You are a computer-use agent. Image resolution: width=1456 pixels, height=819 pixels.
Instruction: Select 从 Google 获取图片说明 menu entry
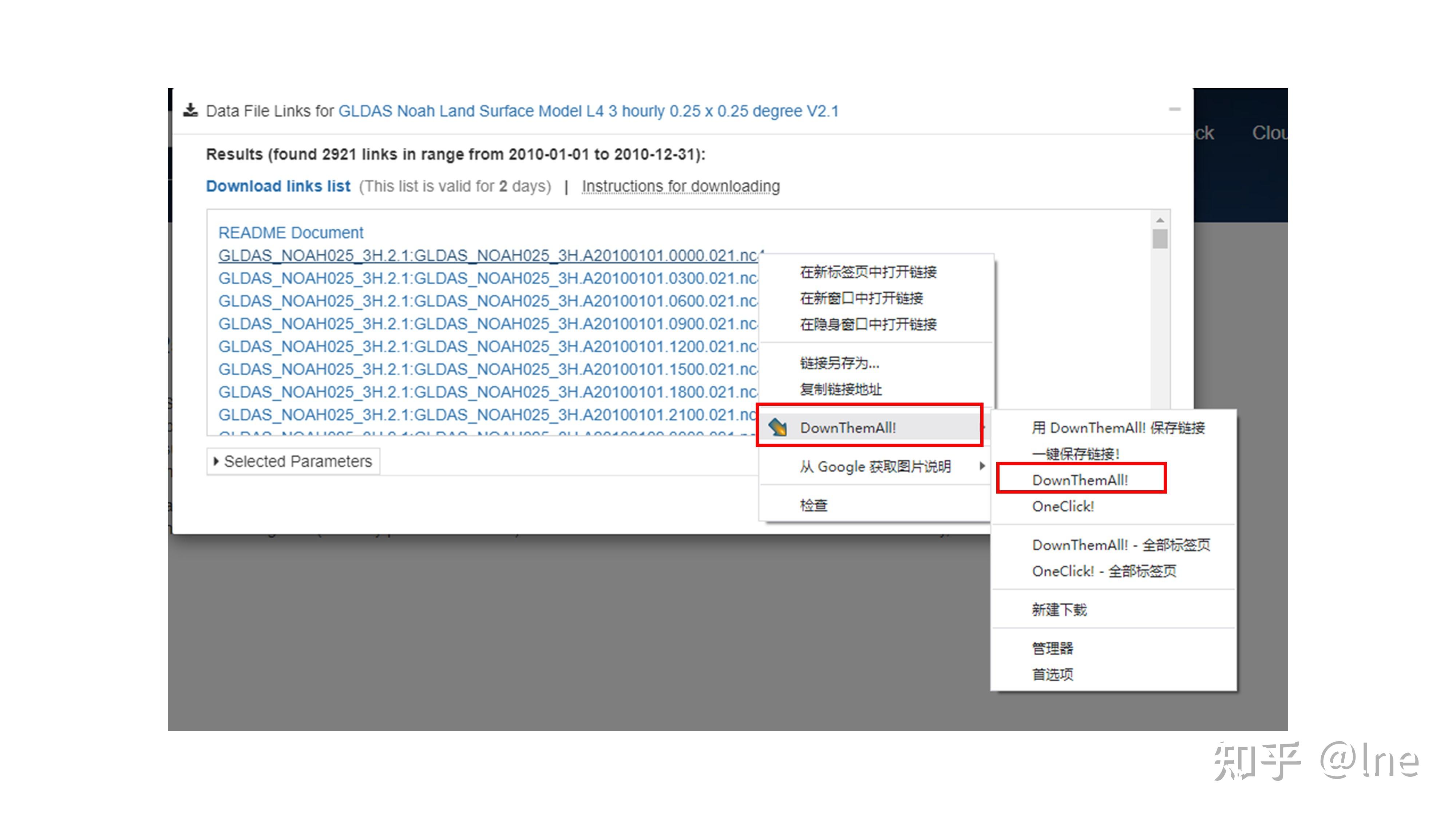[875, 466]
